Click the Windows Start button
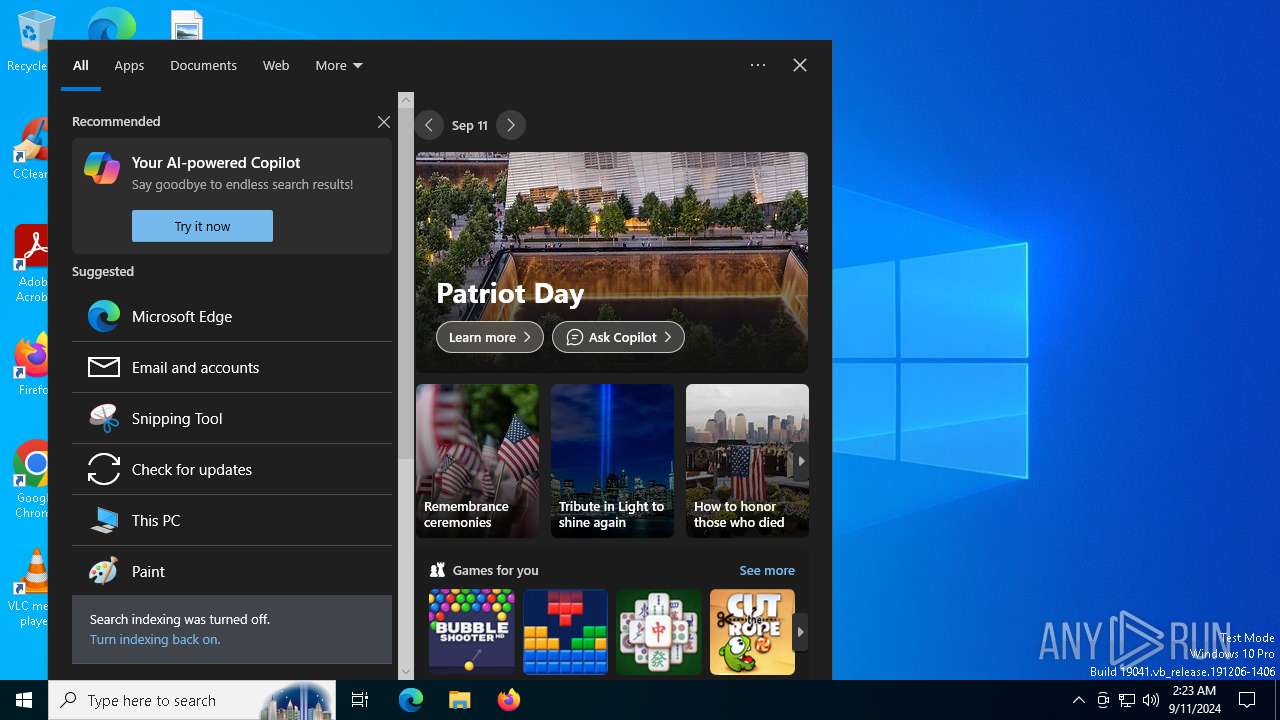Screen dimensions: 1280x720 tap(24, 700)
